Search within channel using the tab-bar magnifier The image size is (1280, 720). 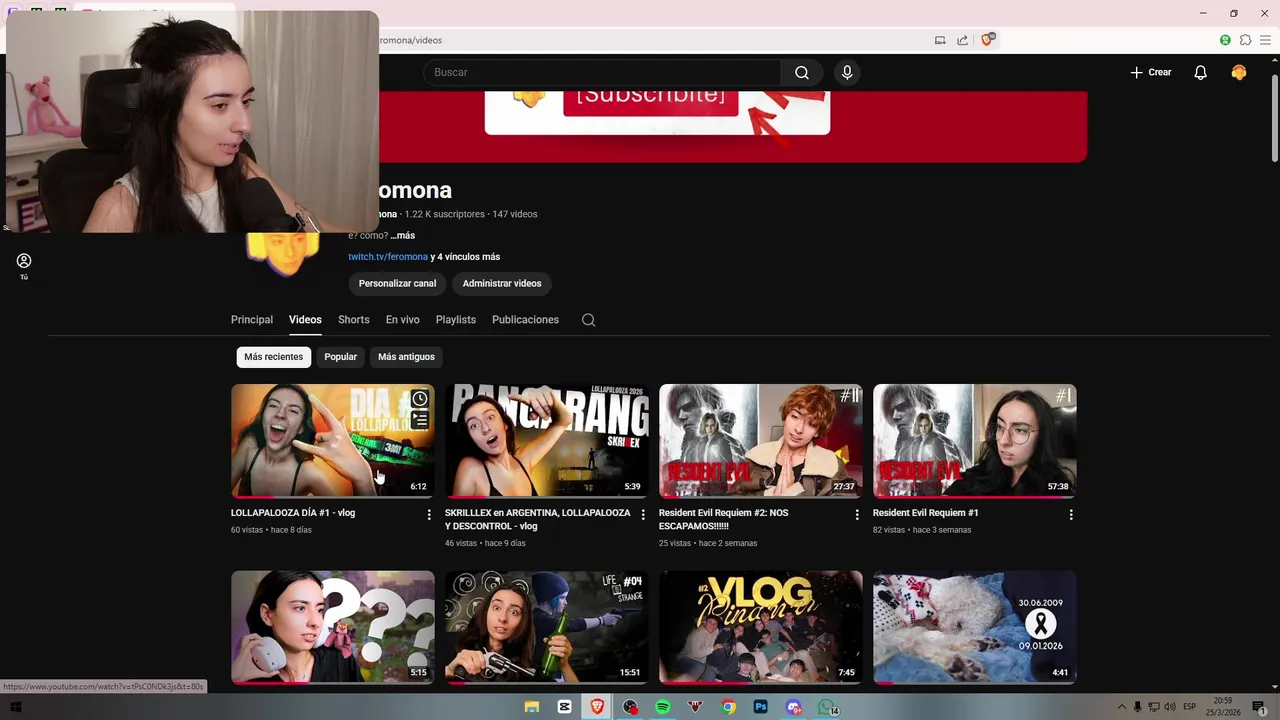(x=588, y=320)
